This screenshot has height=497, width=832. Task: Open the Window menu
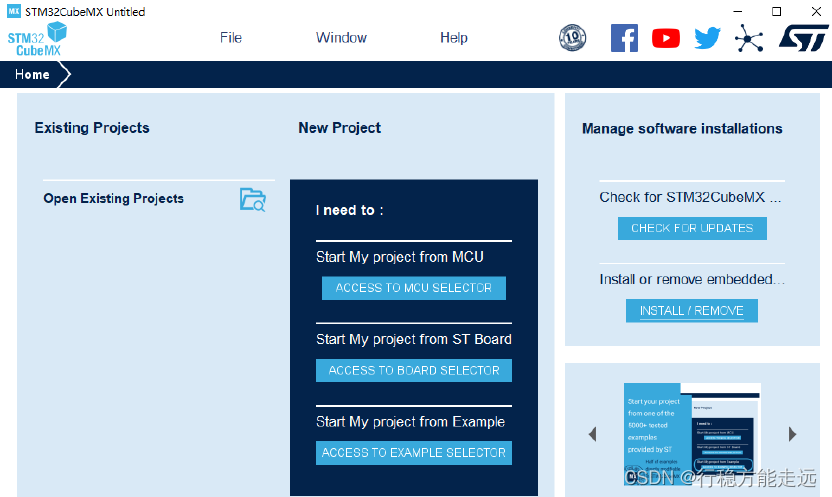point(341,38)
